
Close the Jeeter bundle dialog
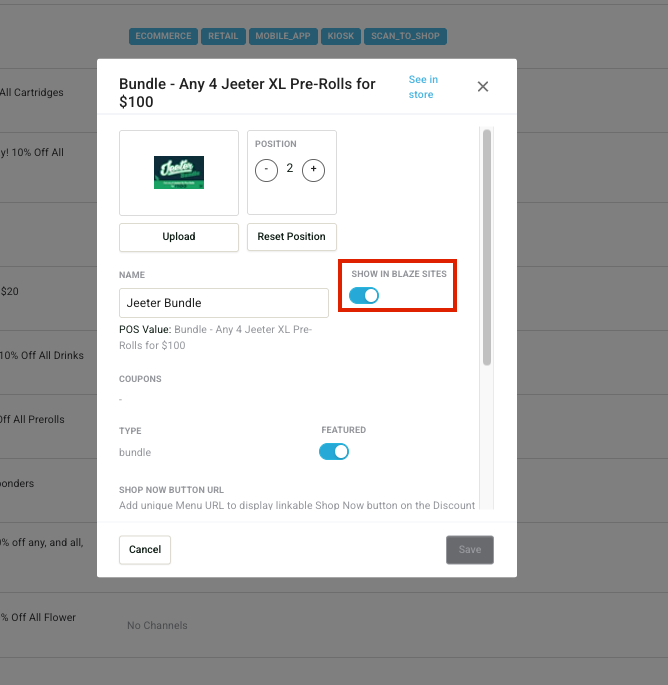(x=483, y=87)
